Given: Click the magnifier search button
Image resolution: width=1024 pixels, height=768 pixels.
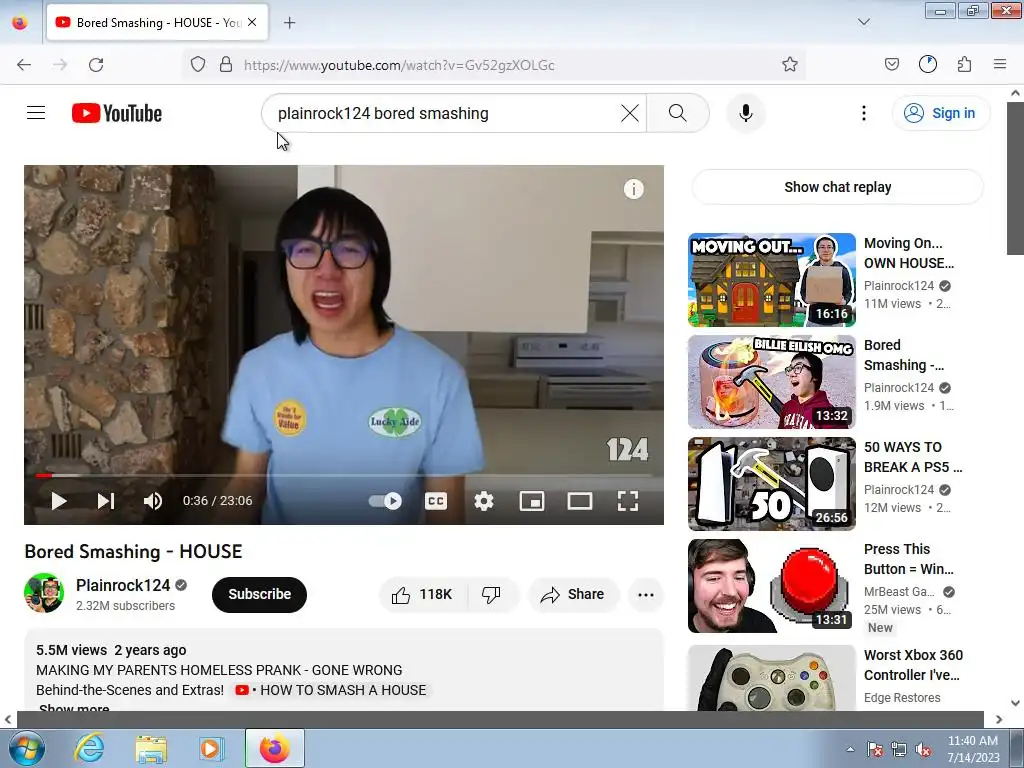Looking at the screenshot, I should [677, 113].
